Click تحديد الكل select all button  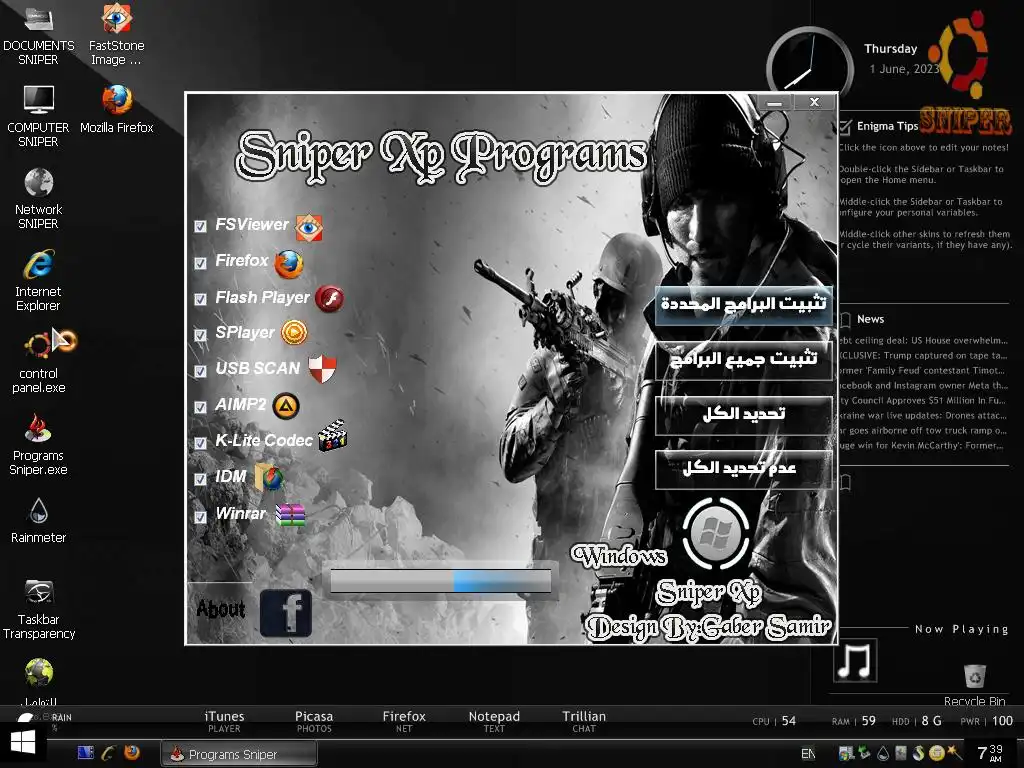[x=744, y=415]
